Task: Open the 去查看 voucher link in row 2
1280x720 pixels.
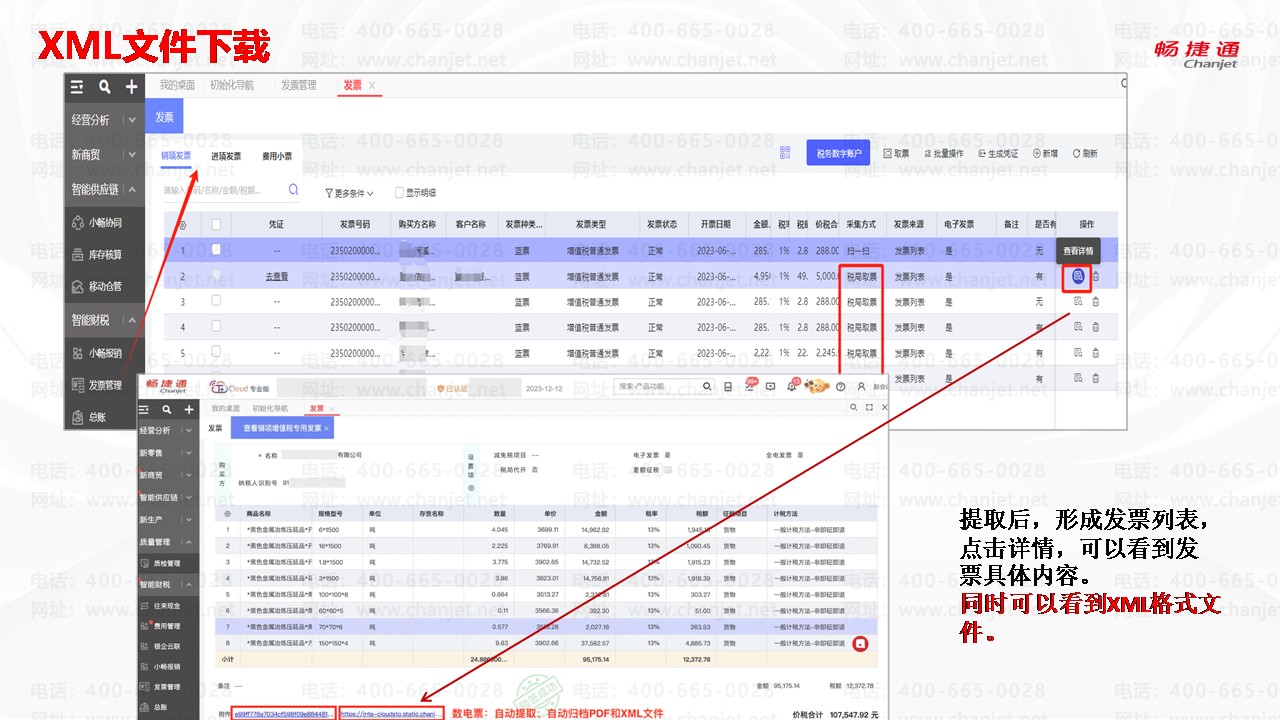Action: coord(276,277)
